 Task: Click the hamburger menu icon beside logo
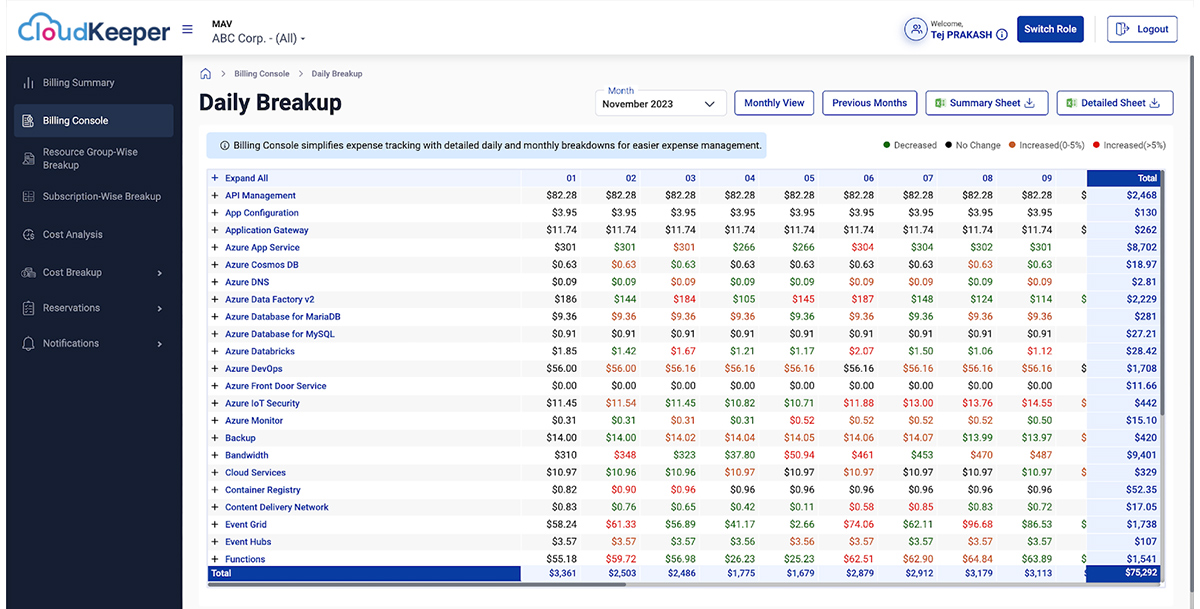187,30
